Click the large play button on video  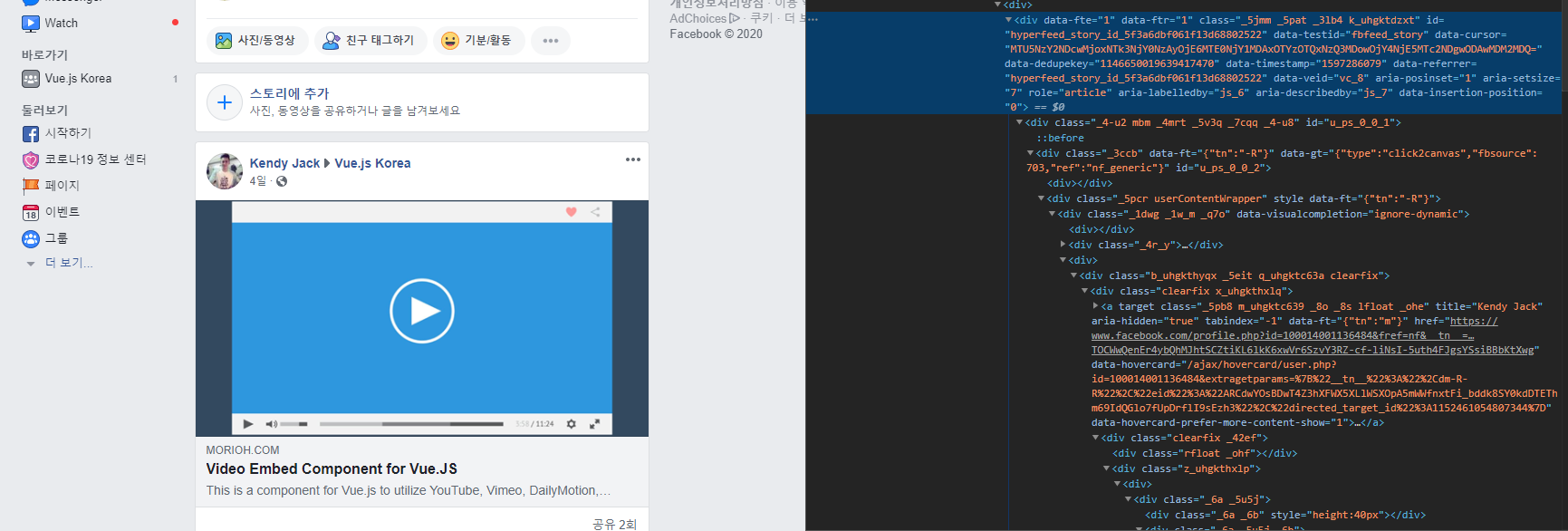point(422,311)
